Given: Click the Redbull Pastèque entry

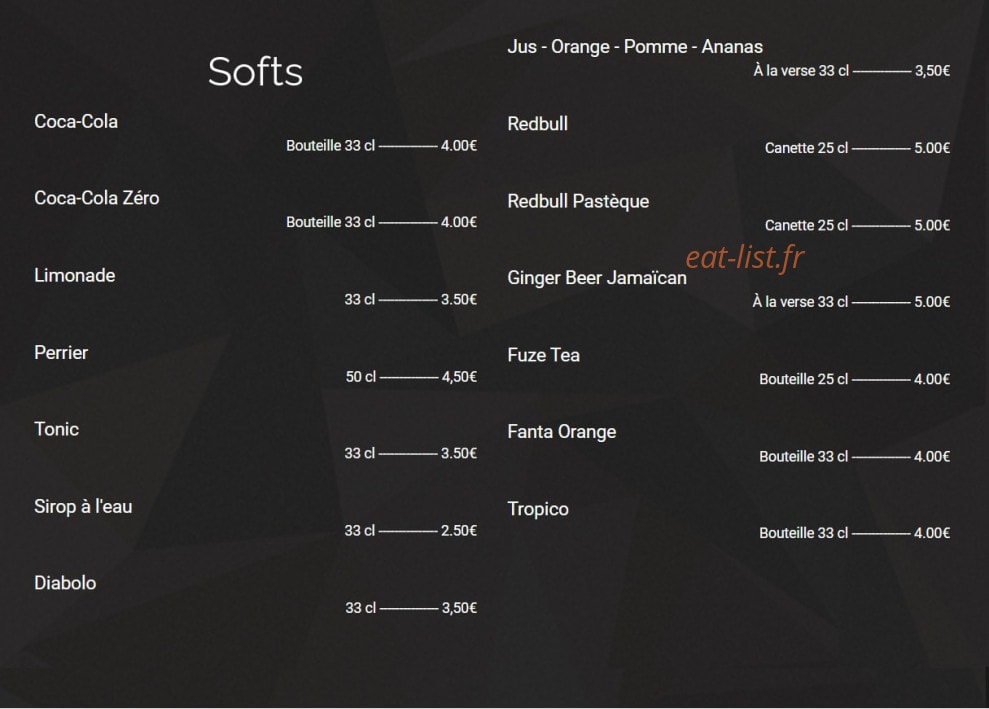Looking at the screenshot, I should pyautogui.click(x=578, y=201).
